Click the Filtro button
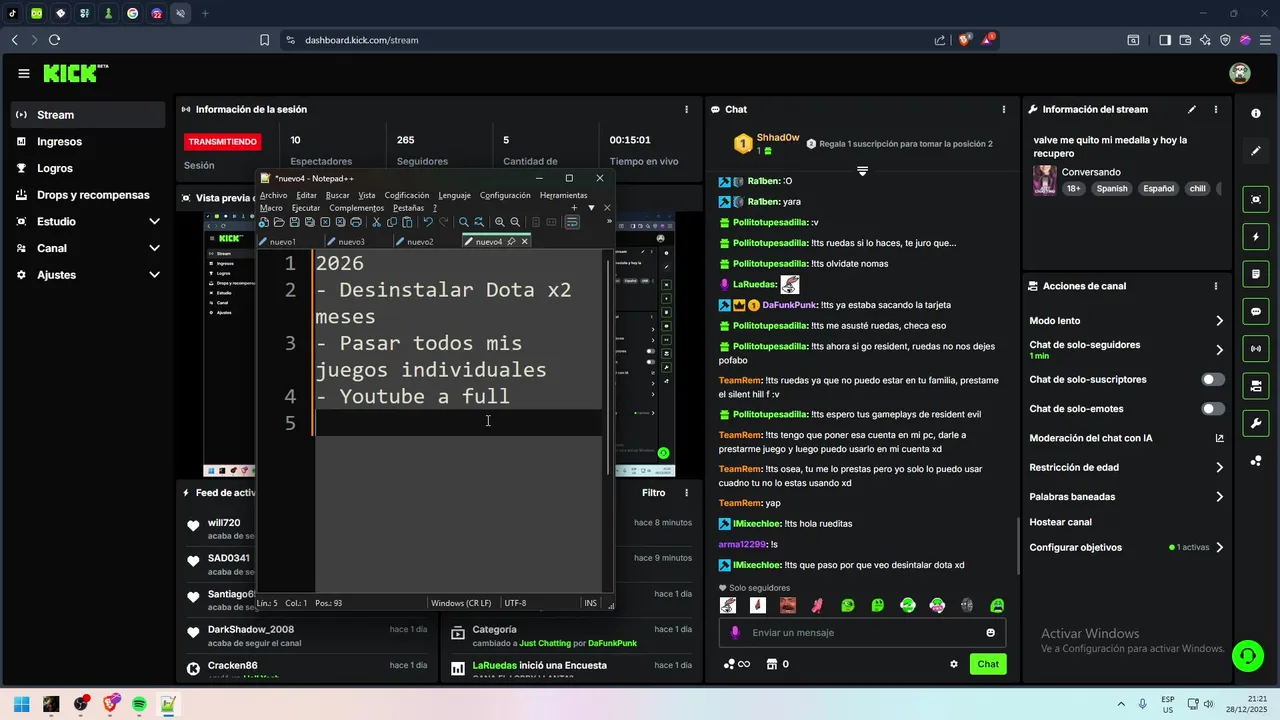This screenshot has height=720, width=1280. click(x=653, y=493)
